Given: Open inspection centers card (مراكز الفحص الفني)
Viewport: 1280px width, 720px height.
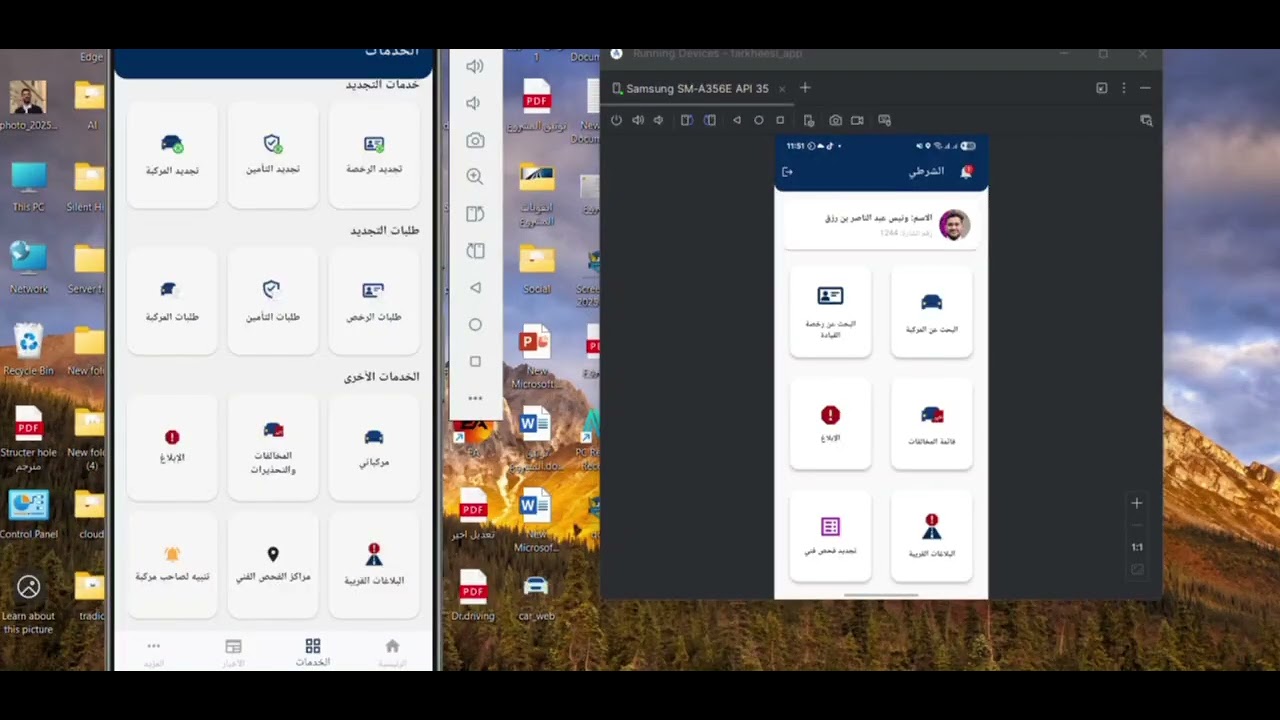Looking at the screenshot, I should pyautogui.click(x=273, y=565).
